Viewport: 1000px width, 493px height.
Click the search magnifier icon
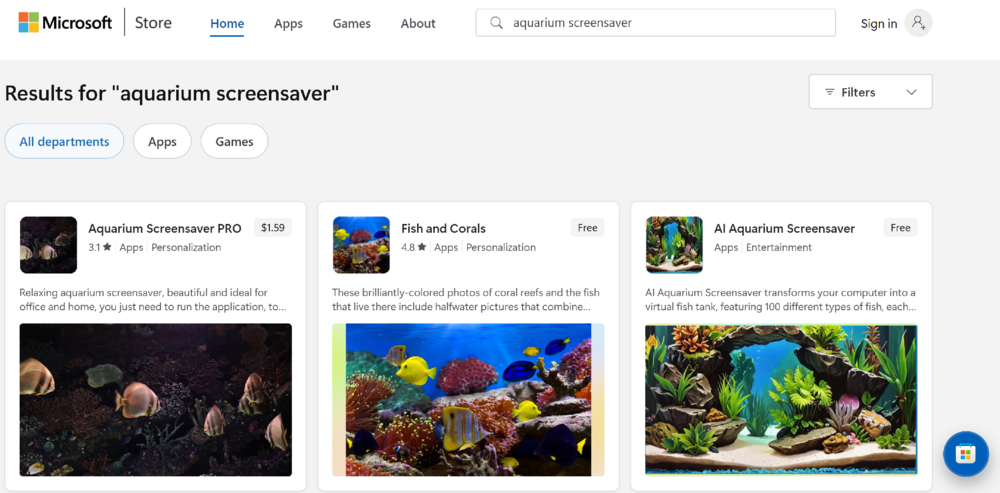(496, 23)
